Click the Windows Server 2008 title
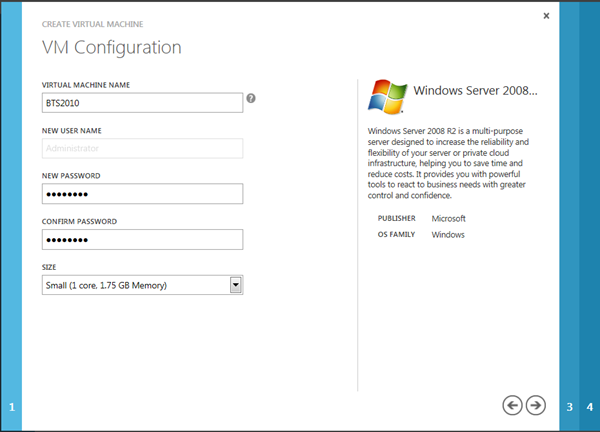The image size is (600, 432). tap(475, 91)
